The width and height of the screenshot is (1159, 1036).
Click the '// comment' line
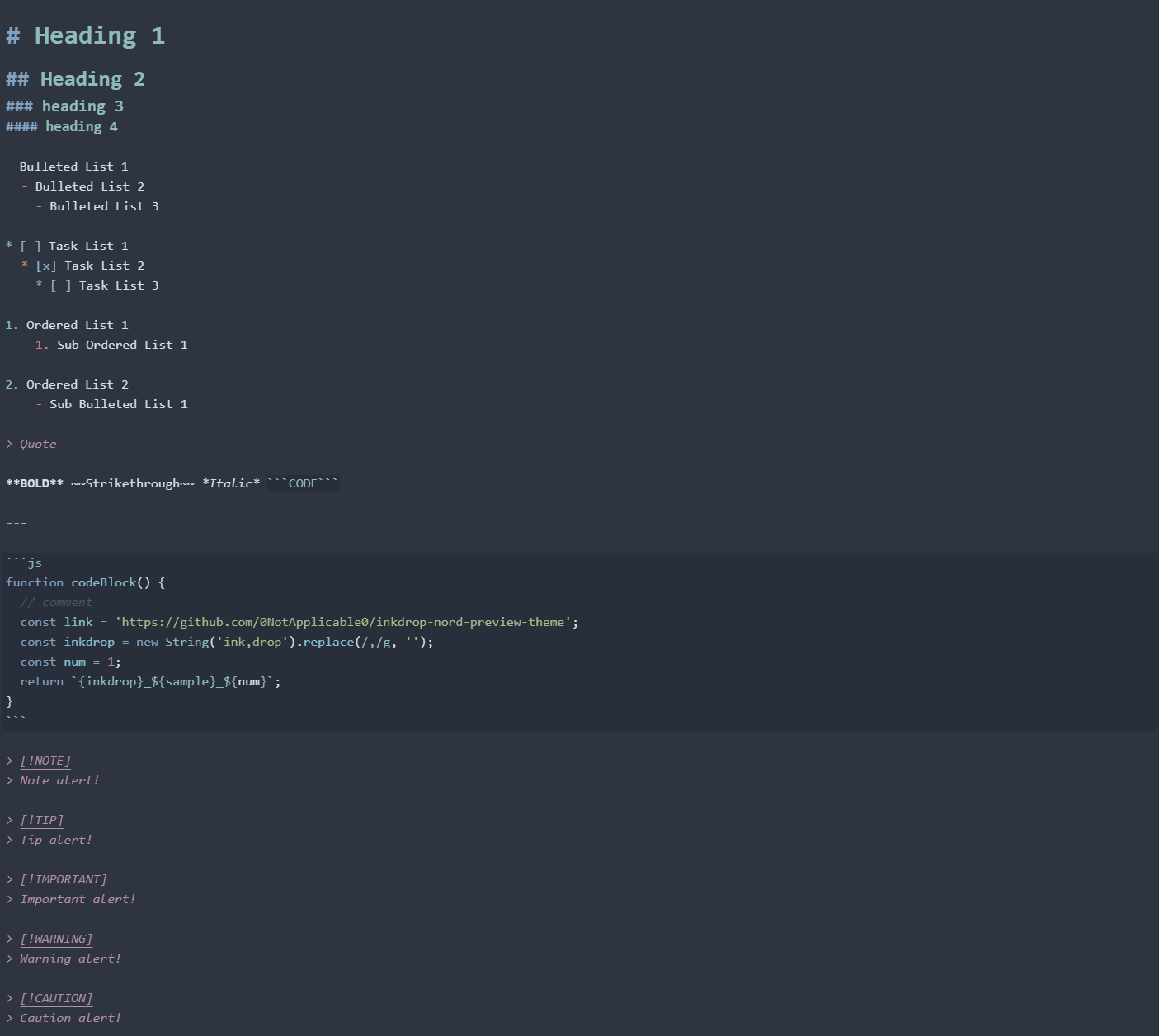(x=56, y=602)
